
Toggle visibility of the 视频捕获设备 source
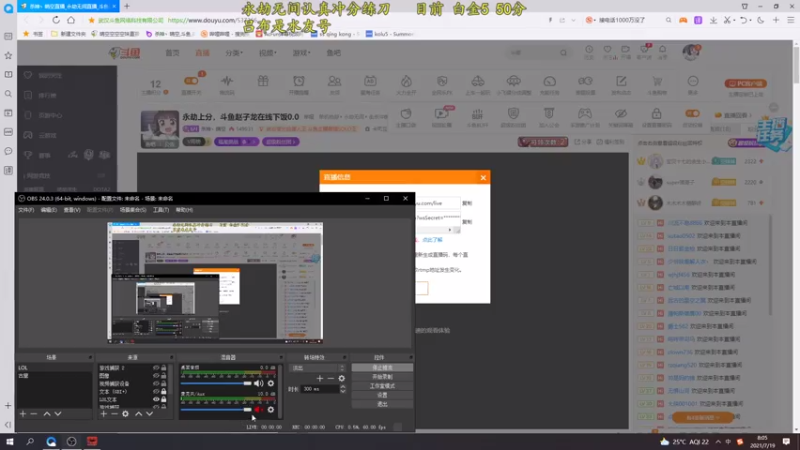156,384
